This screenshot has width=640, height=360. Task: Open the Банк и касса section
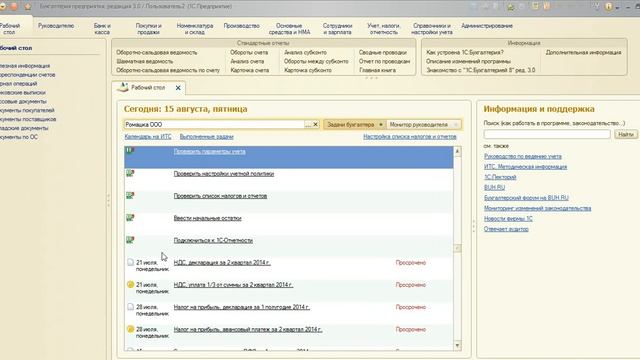pyautogui.click(x=102, y=29)
